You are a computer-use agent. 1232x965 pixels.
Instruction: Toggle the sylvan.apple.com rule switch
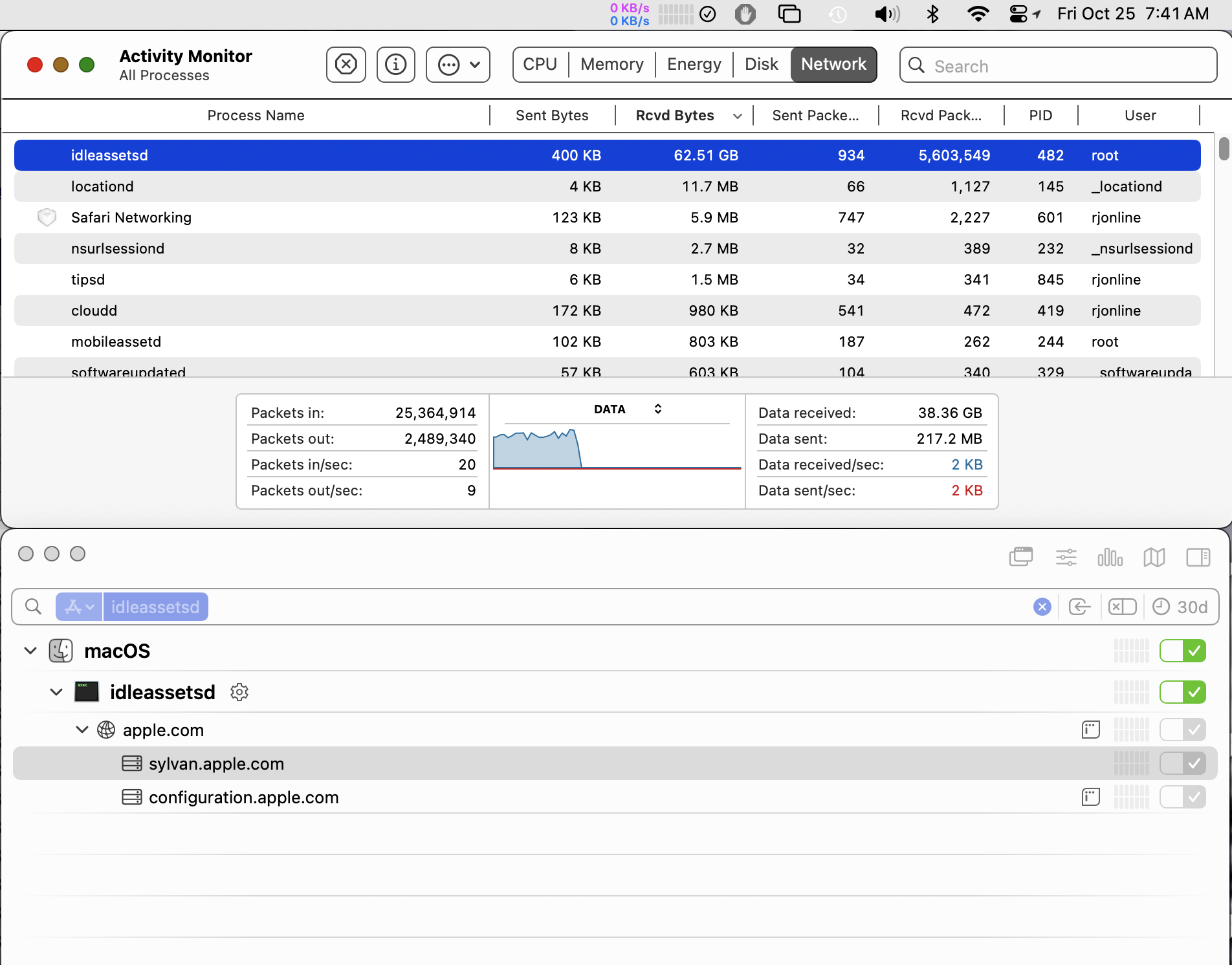tap(1182, 763)
